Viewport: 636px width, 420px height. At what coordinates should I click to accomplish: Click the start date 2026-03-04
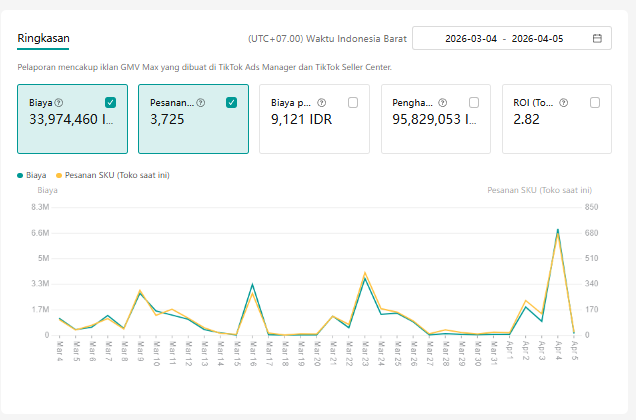[x=471, y=39]
